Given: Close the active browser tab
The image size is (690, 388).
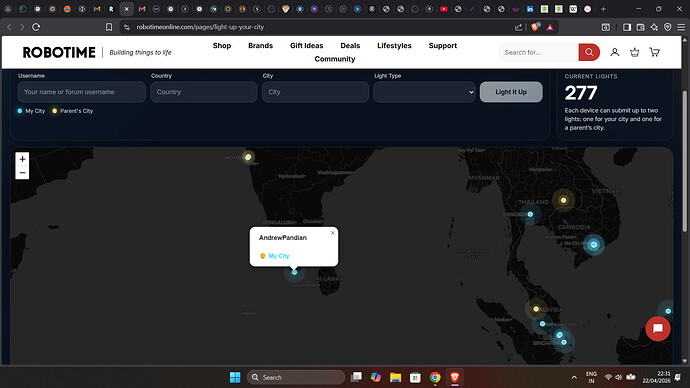Looking at the screenshot, I should tap(126, 9).
